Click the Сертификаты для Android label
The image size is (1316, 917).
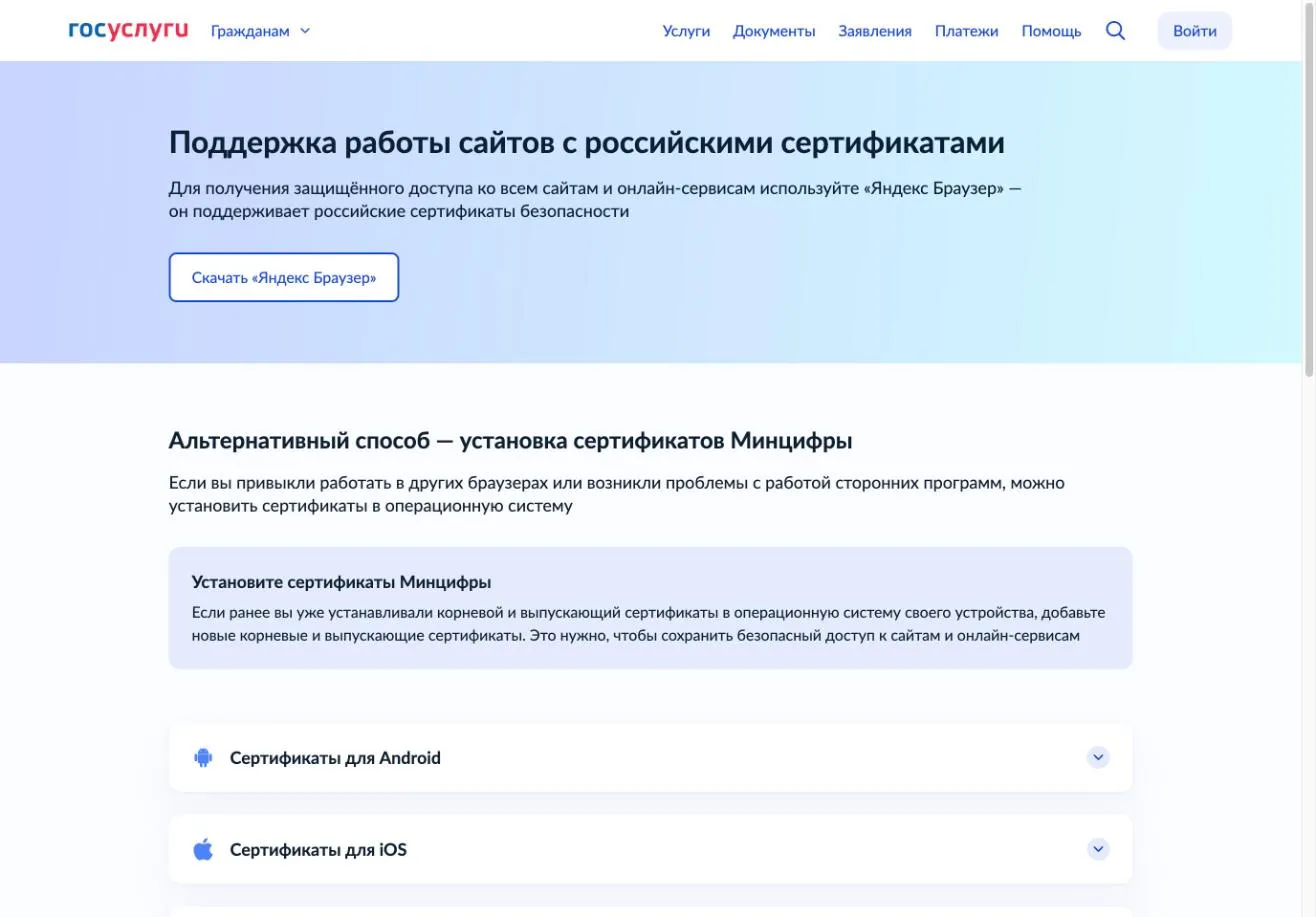click(x=335, y=758)
